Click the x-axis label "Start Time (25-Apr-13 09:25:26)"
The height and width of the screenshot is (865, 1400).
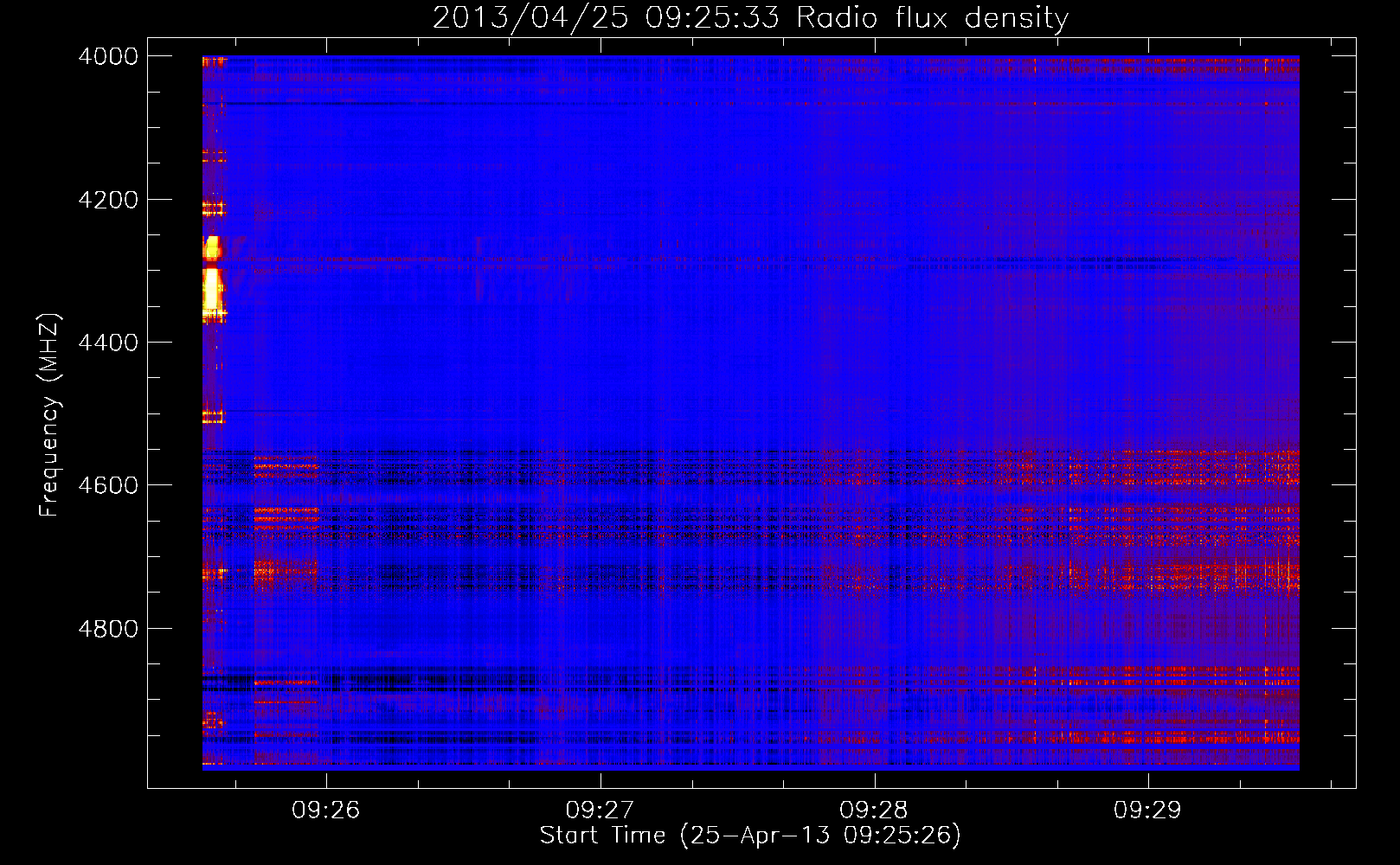[x=750, y=836]
